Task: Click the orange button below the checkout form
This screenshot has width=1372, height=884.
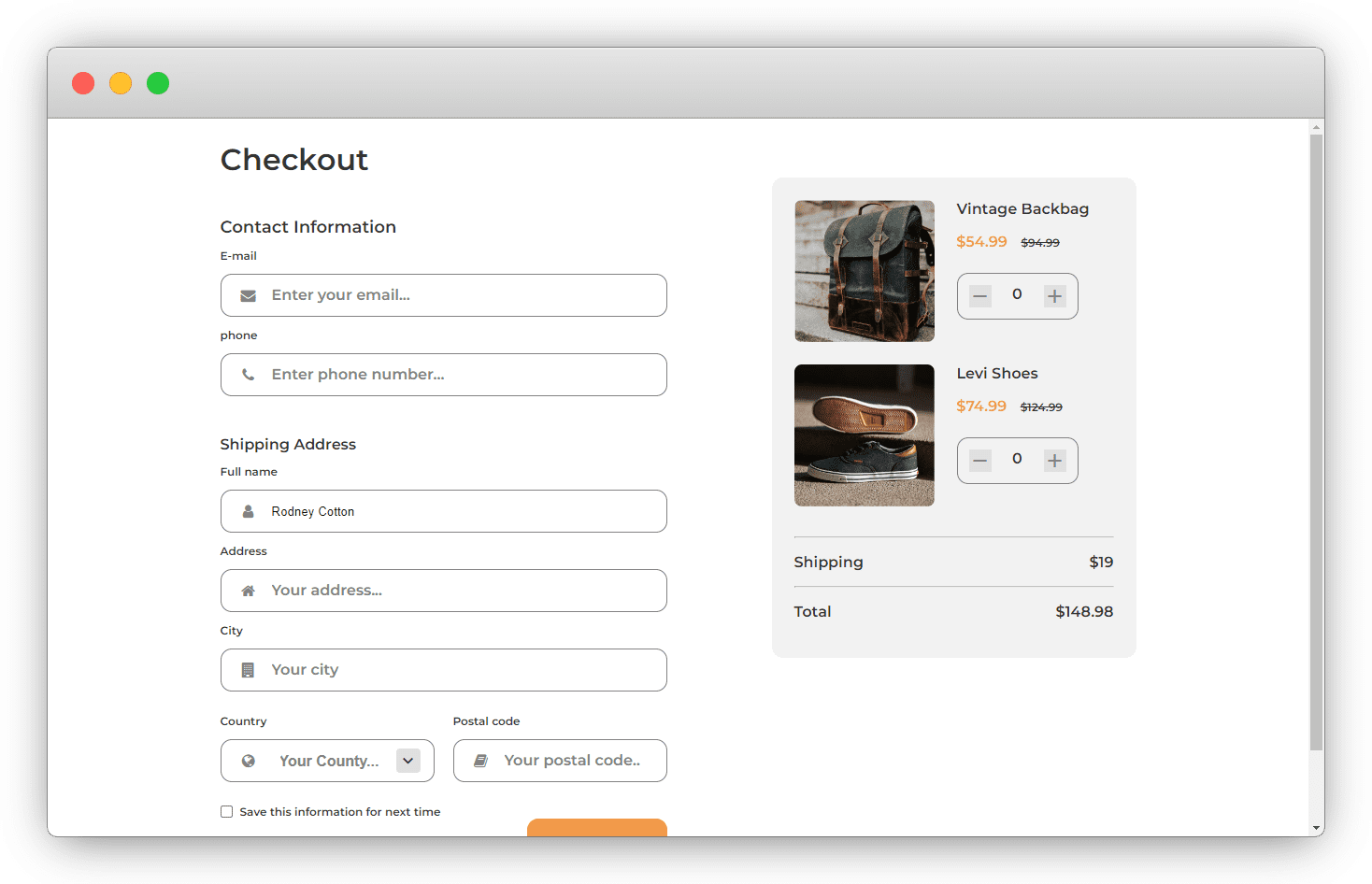Action: point(597,831)
